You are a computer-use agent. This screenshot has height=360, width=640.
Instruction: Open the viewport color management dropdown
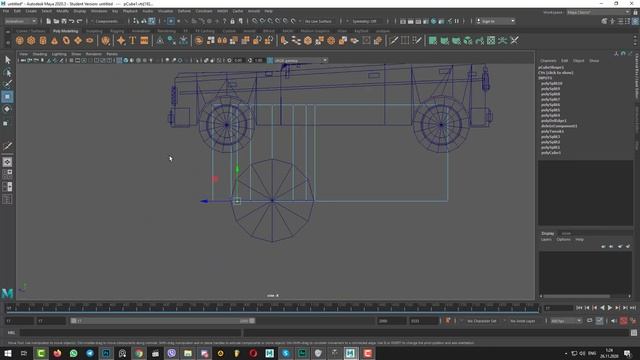click(x=300, y=60)
